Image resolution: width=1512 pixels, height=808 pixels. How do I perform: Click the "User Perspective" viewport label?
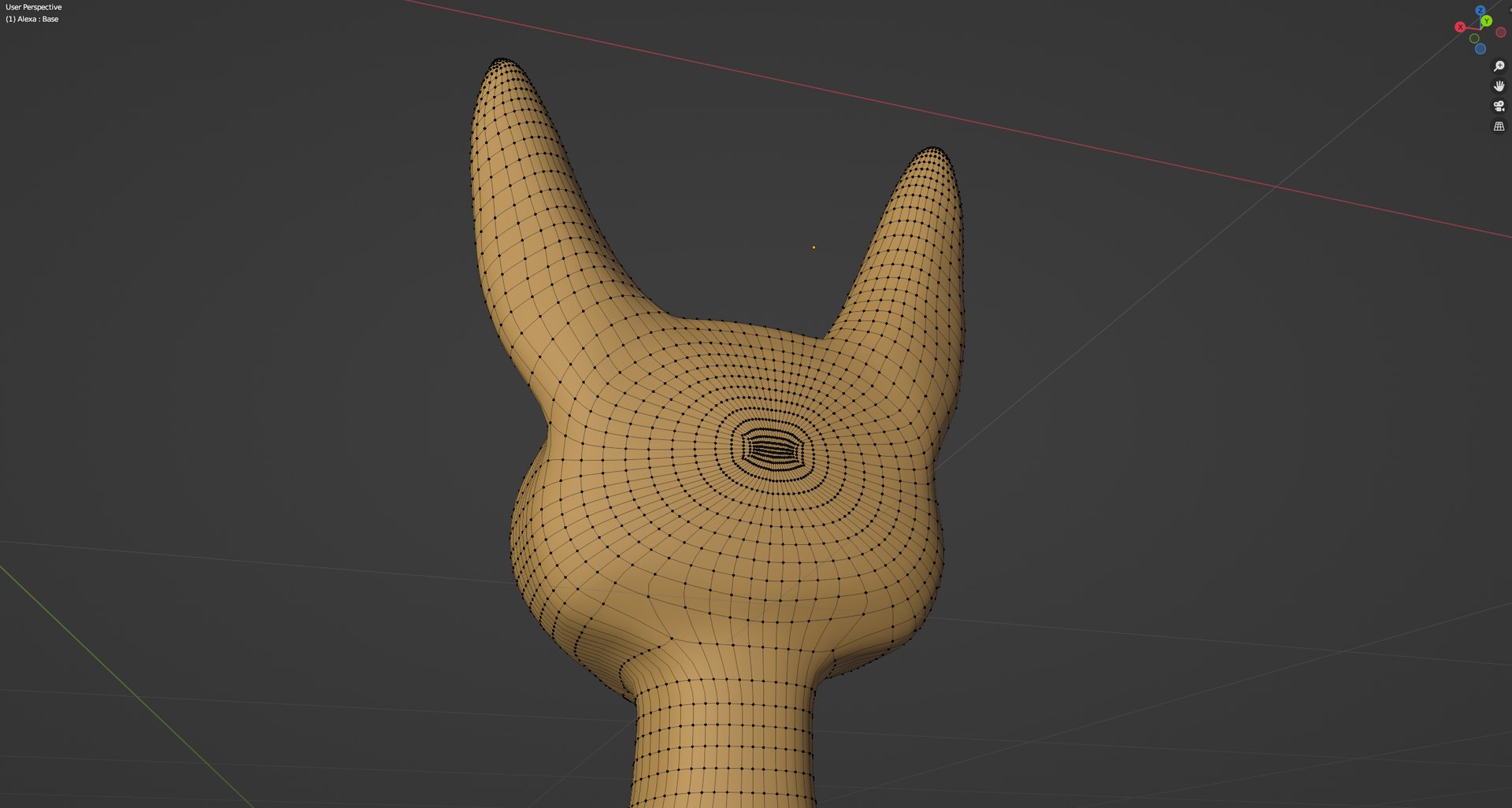click(x=34, y=7)
